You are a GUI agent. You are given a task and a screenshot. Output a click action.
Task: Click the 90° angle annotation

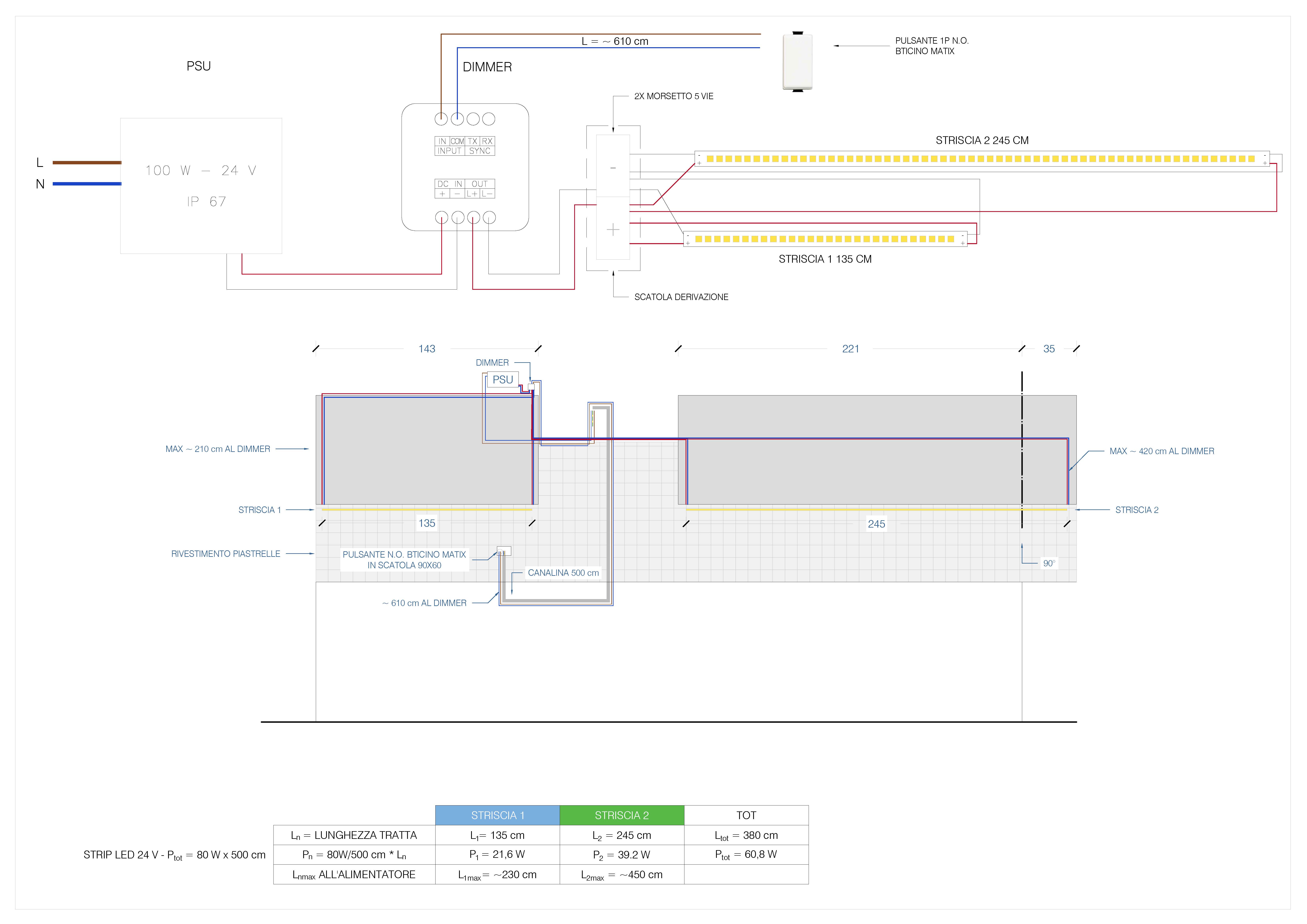coord(1049,563)
